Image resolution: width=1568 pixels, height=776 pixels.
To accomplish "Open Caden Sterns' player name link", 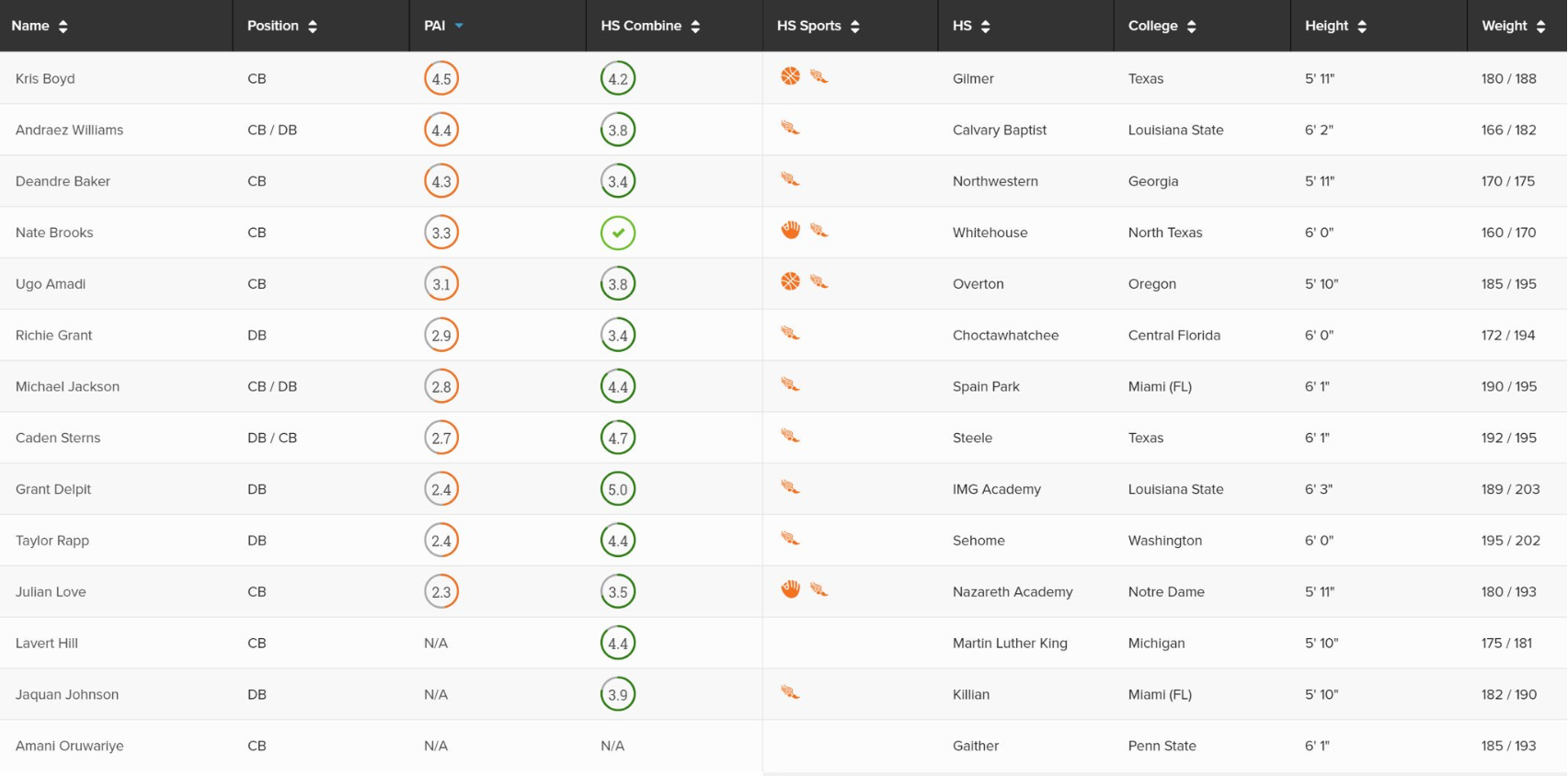I will tap(58, 438).
